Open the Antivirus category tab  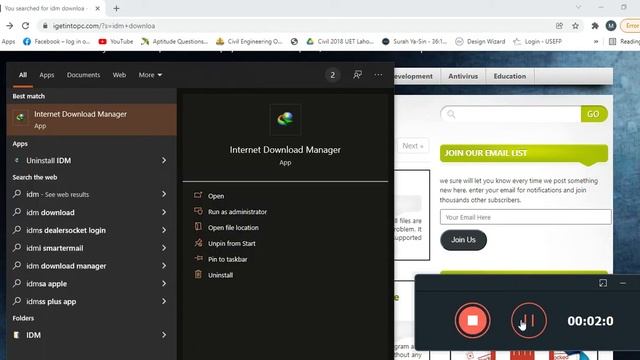coord(463,76)
